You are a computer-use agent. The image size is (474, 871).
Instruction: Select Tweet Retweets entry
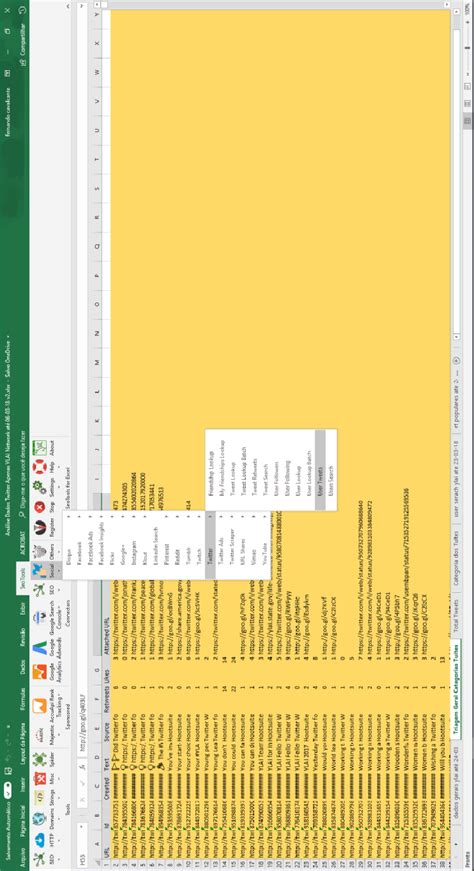(x=254, y=469)
